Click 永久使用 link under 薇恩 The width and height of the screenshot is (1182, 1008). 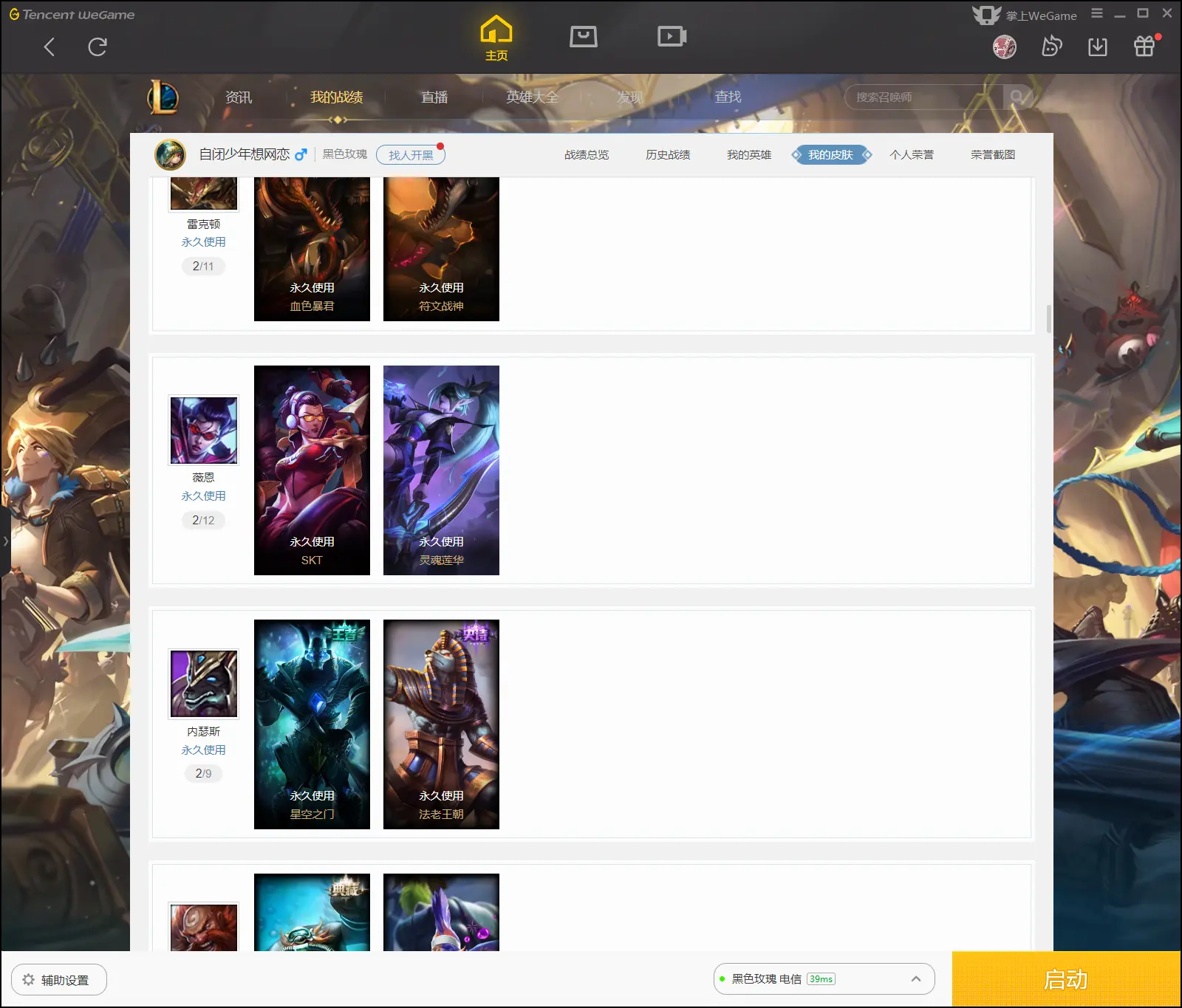coord(203,496)
